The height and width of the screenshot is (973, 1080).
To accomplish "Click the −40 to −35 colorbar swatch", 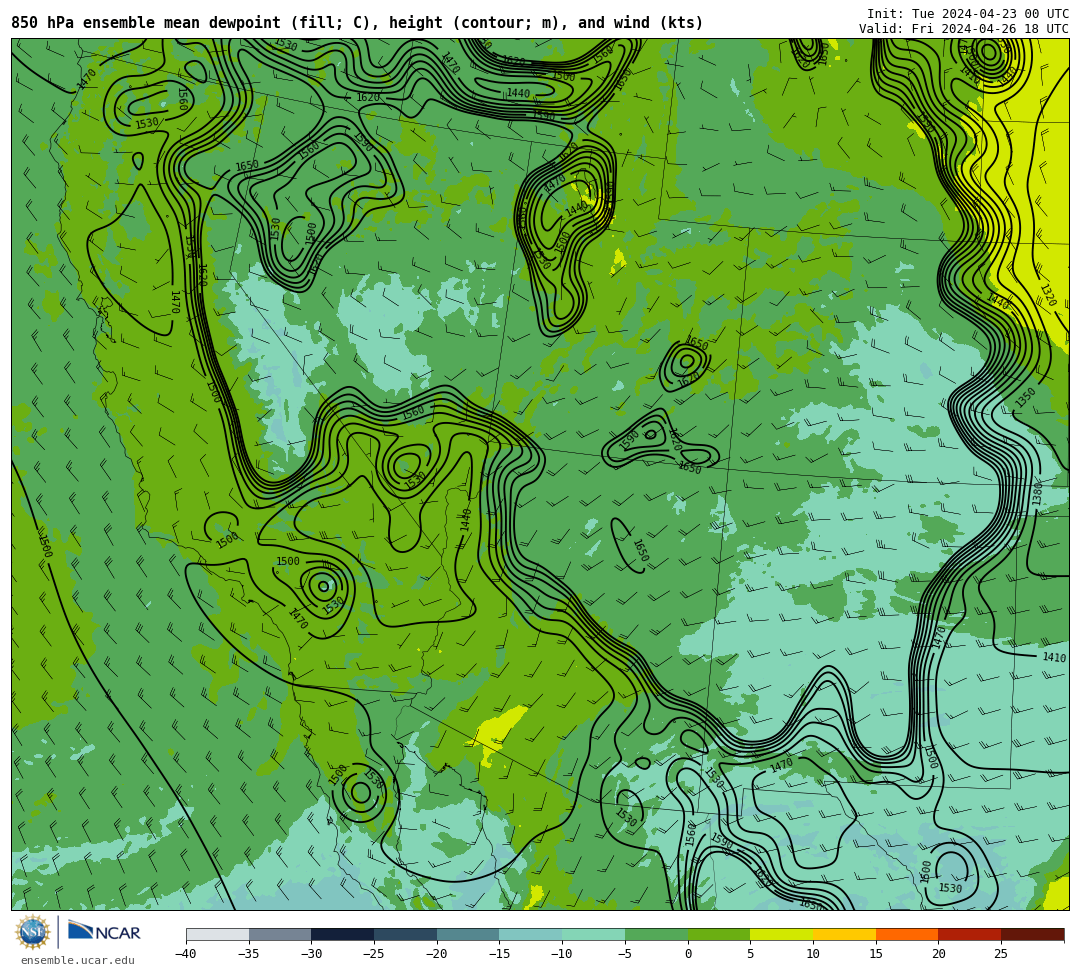I will 218,934.
